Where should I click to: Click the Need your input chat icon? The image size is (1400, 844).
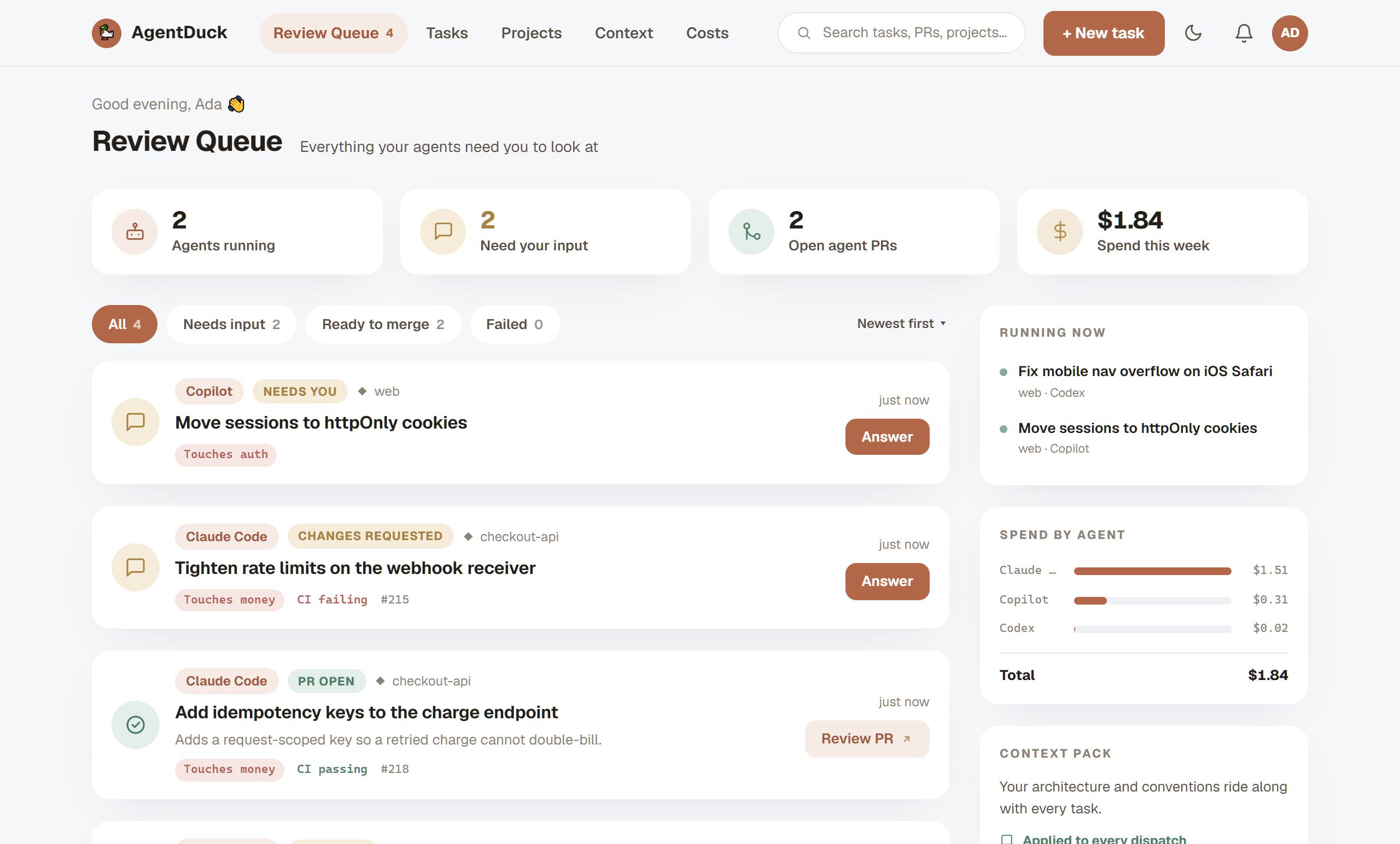(x=442, y=232)
